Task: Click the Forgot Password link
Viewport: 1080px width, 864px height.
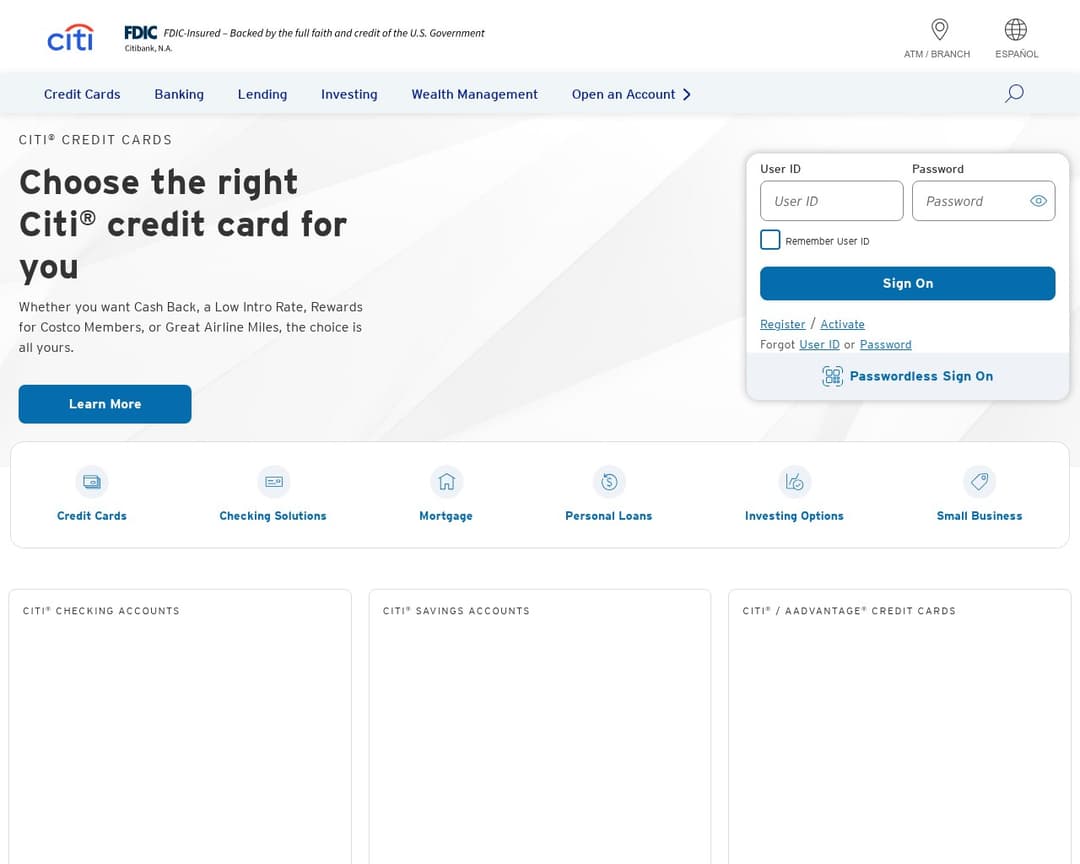Action: point(885,344)
